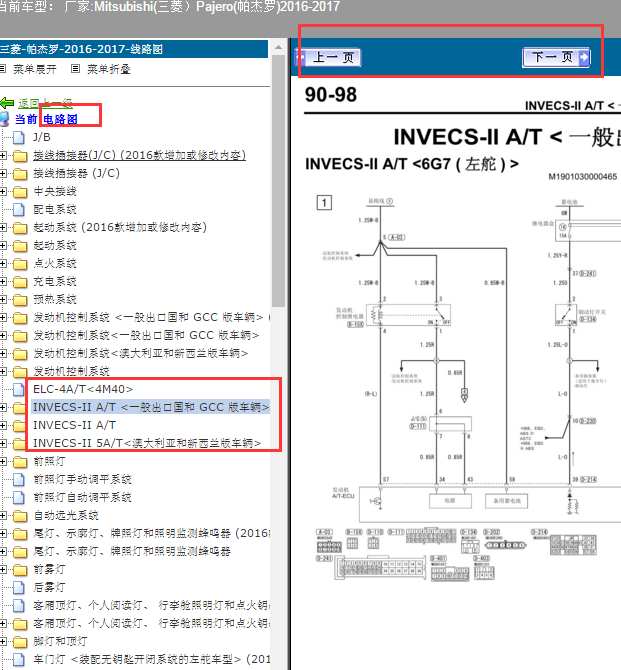
Task: Click the 菜单展开 expand-menu option
Action: (x=35, y=69)
